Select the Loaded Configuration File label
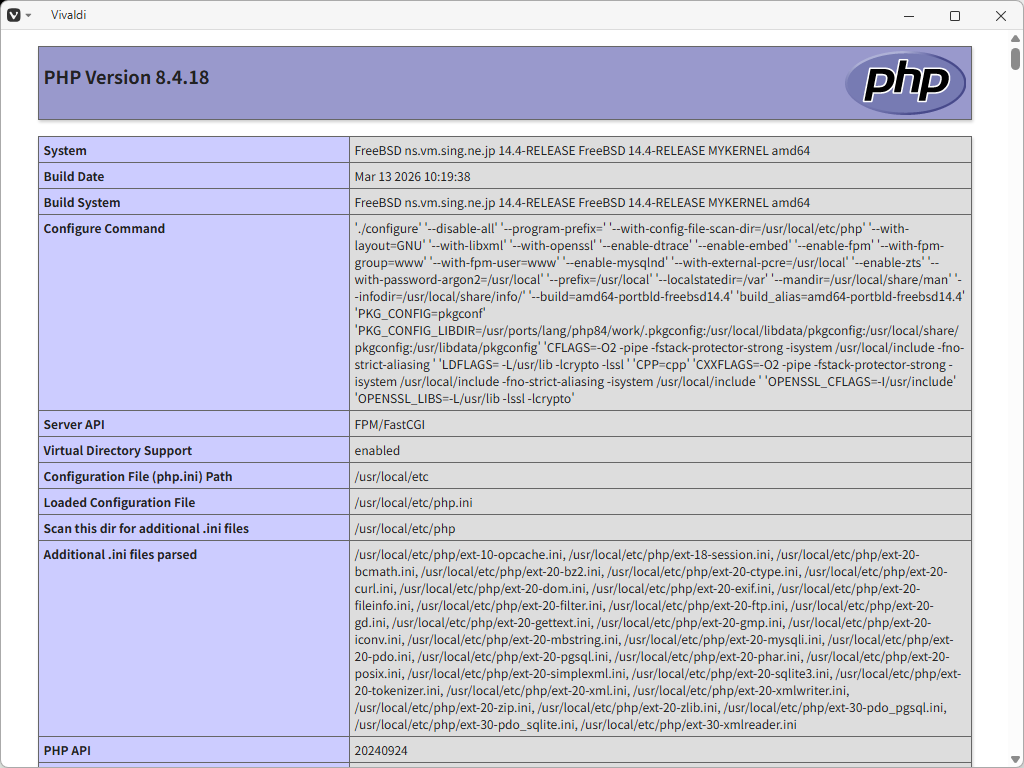The width and height of the screenshot is (1024, 768). tap(119, 503)
